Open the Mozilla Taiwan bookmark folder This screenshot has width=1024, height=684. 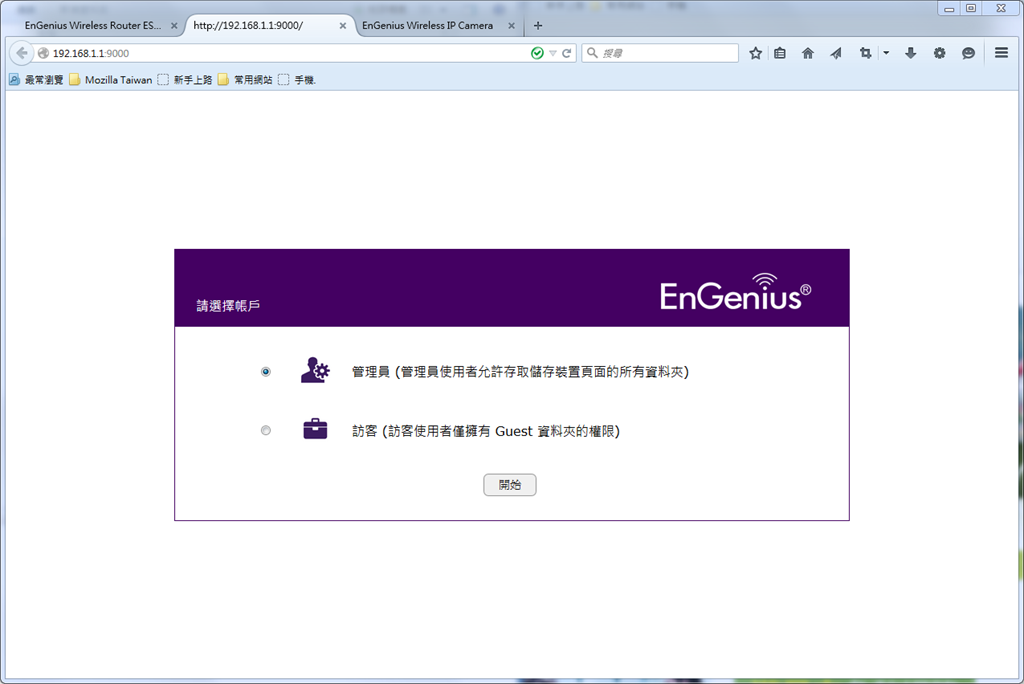point(110,80)
